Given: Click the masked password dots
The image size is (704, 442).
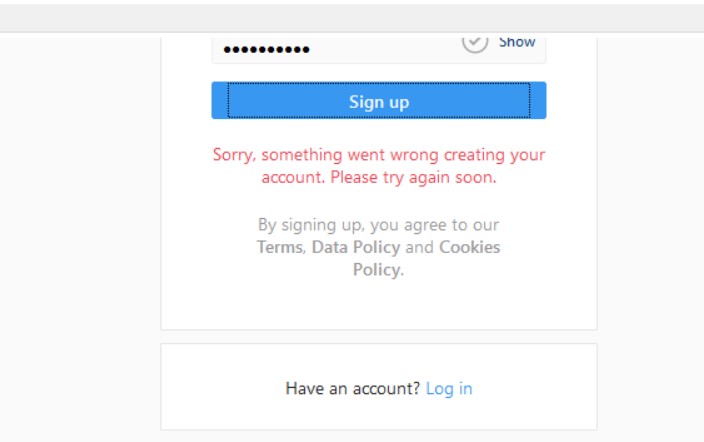Looking at the screenshot, I should click(x=266, y=50).
